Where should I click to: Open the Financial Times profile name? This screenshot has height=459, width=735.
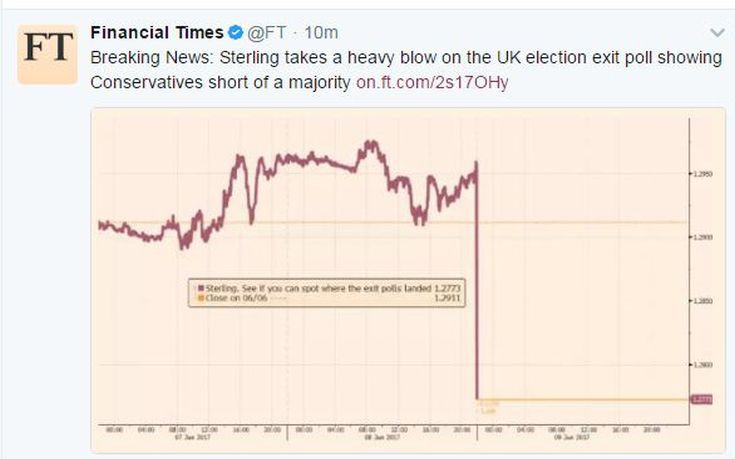pyautogui.click(x=156, y=33)
